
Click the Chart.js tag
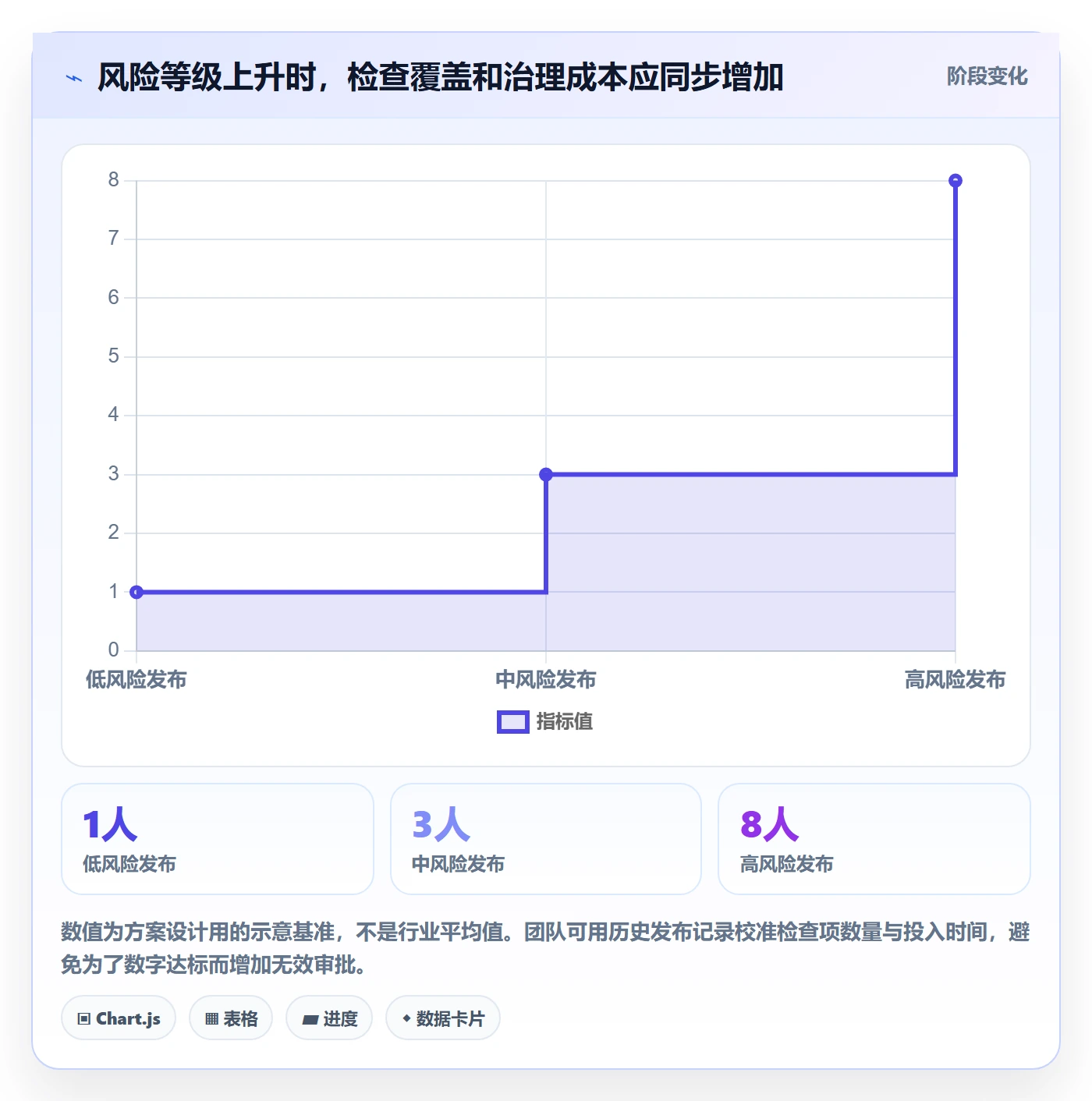pos(119,1018)
